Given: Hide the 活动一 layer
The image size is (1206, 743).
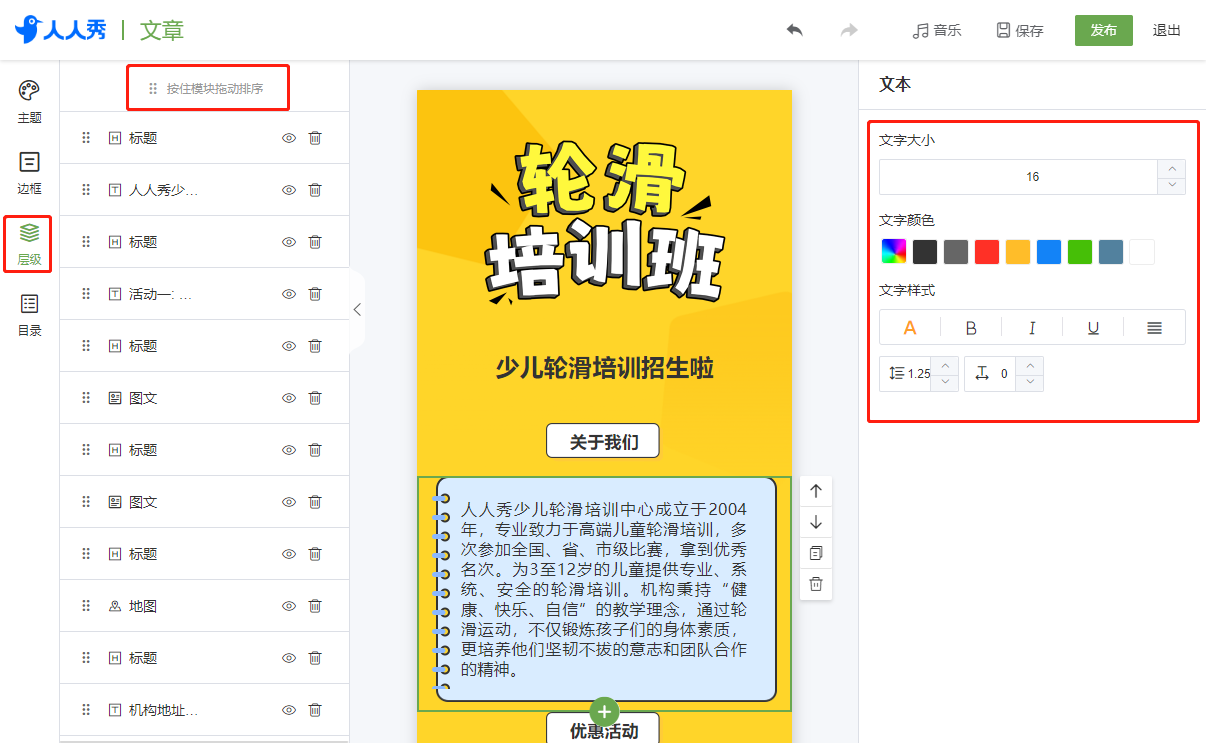Looking at the screenshot, I should (x=289, y=294).
